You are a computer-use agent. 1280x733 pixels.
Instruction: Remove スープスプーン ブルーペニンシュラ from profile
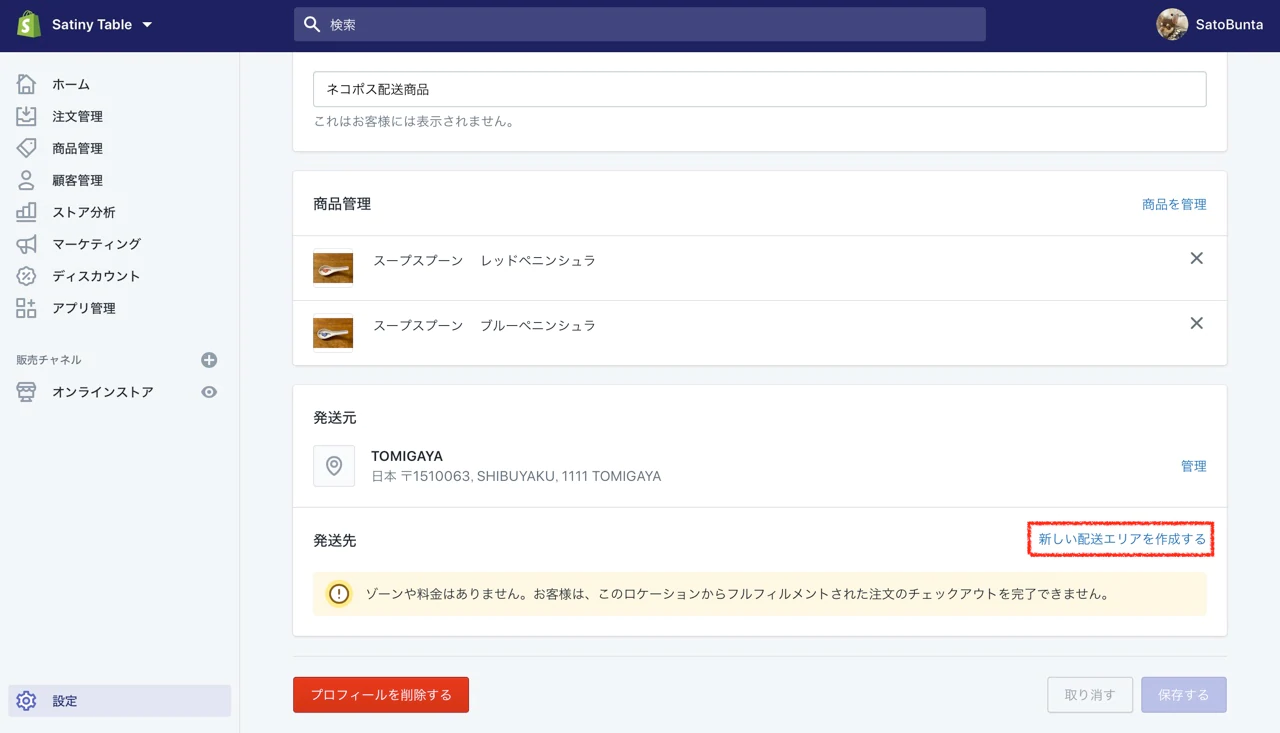coord(1196,324)
